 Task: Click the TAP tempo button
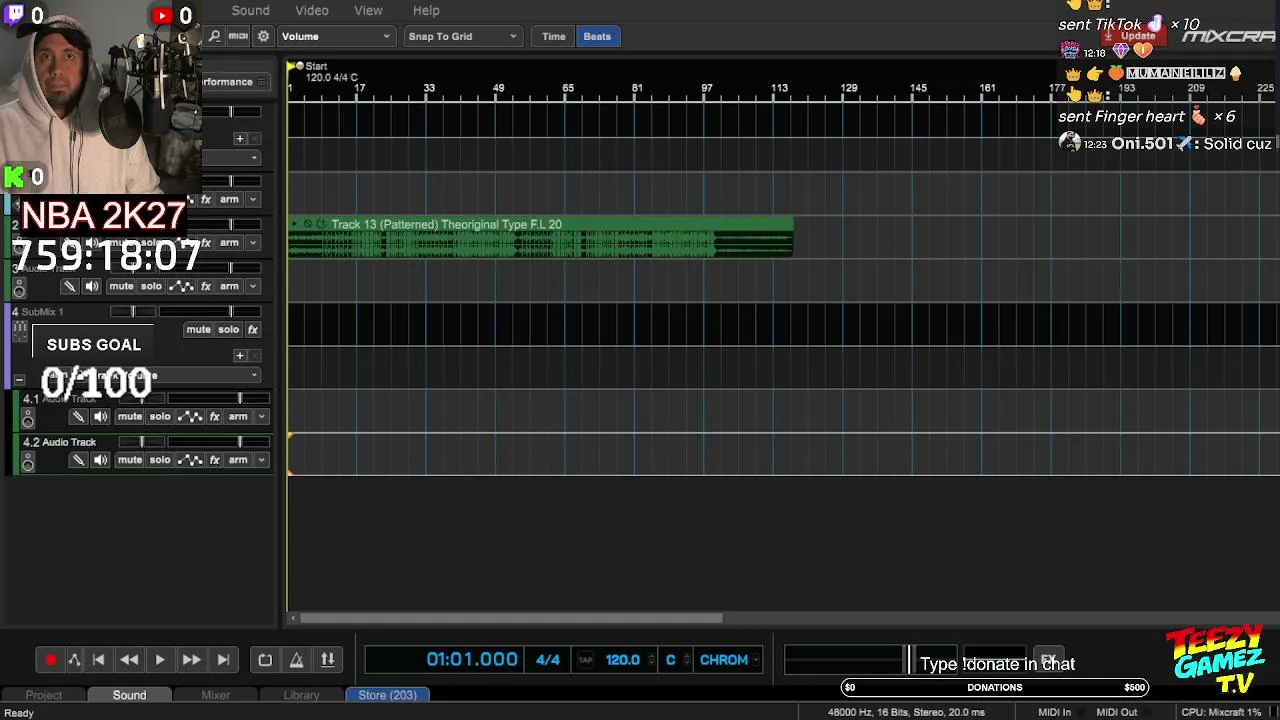pyautogui.click(x=585, y=660)
